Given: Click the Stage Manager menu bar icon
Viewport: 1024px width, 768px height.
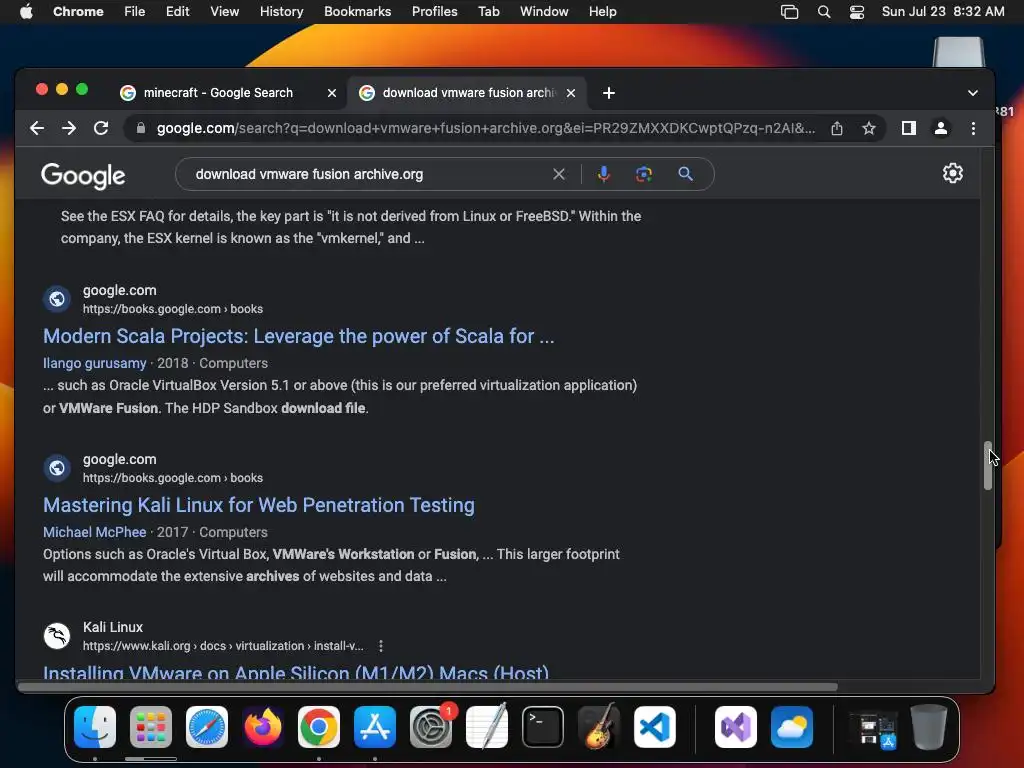Looking at the screenshot, I should pyautogui.click(x=790, y=12).
